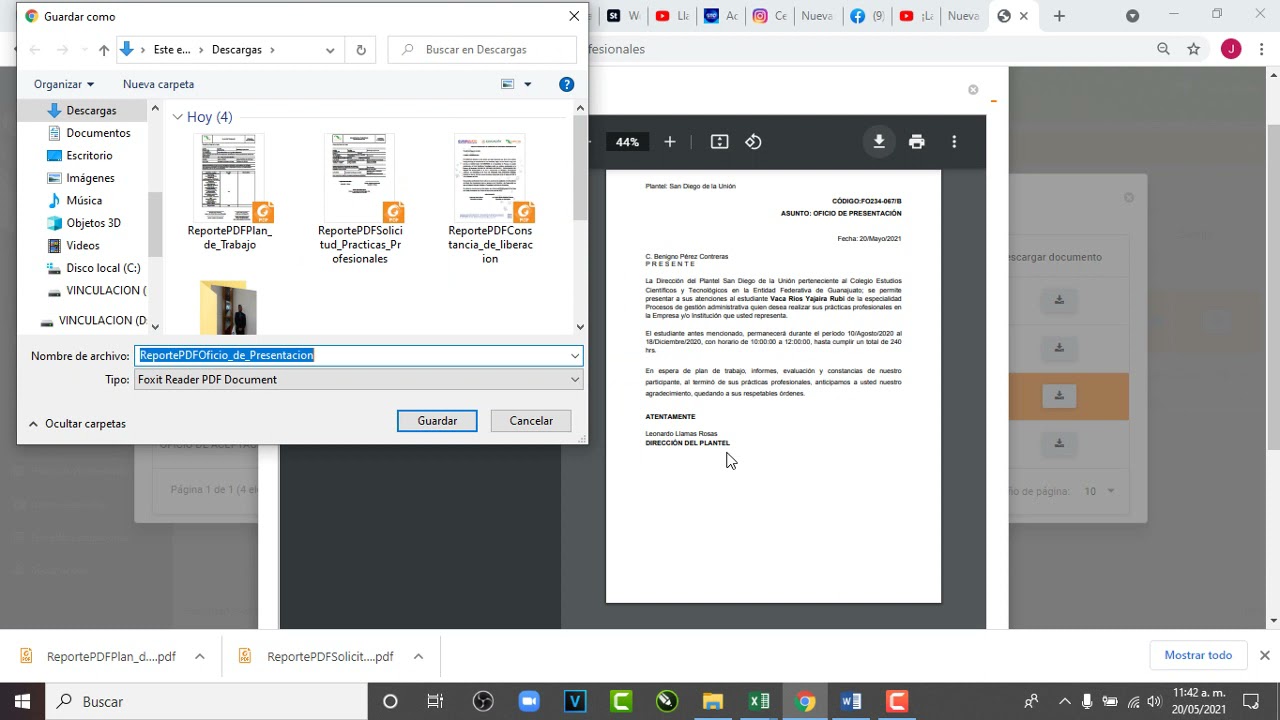Viewport: 1280px width, 720px height.
Task: Collapse the Hoy (4) file group
Action: (x=177, y=117)
